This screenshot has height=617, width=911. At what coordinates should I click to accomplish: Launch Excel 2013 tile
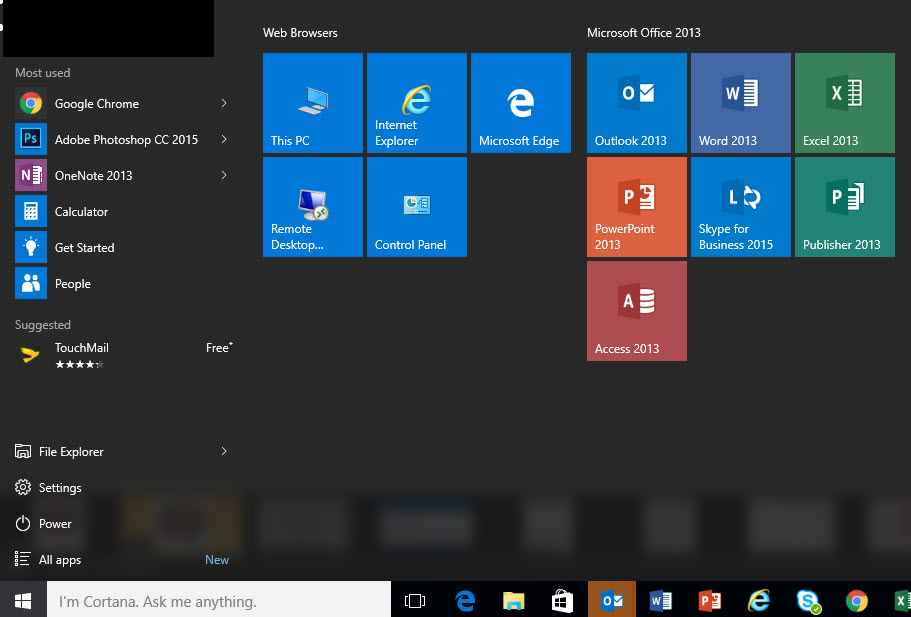[x=845, y=103]
